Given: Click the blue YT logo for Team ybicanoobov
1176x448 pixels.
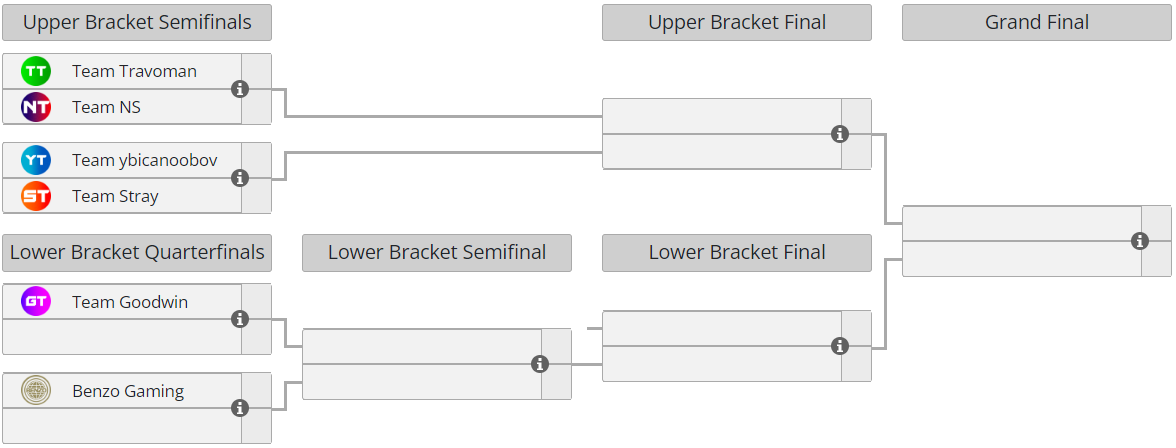Looking at the screenshot, I should pos(36,160).
